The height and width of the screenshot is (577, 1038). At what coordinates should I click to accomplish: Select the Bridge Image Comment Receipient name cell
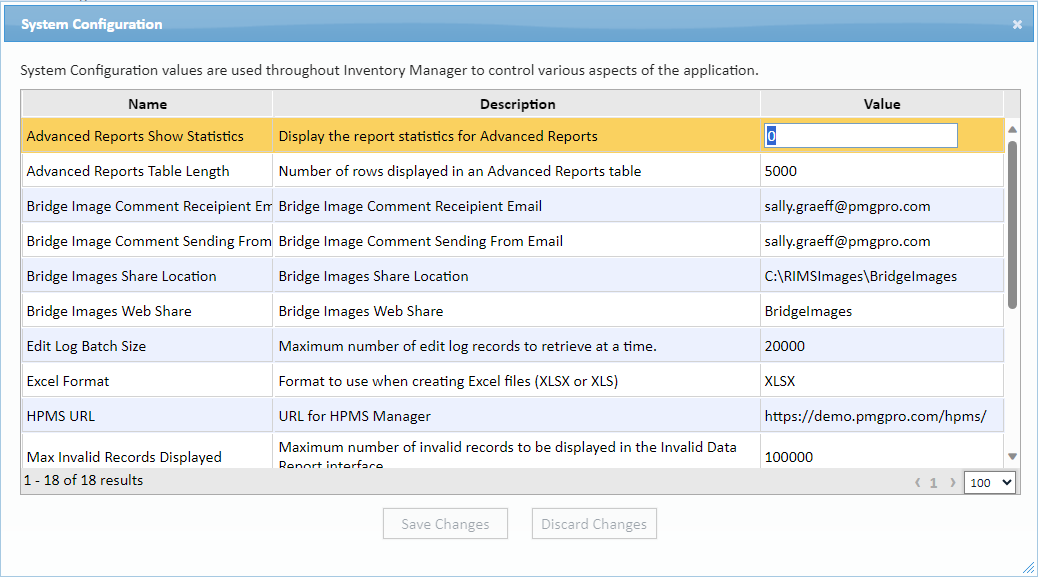pyautogui.click(x=147, y=206)
